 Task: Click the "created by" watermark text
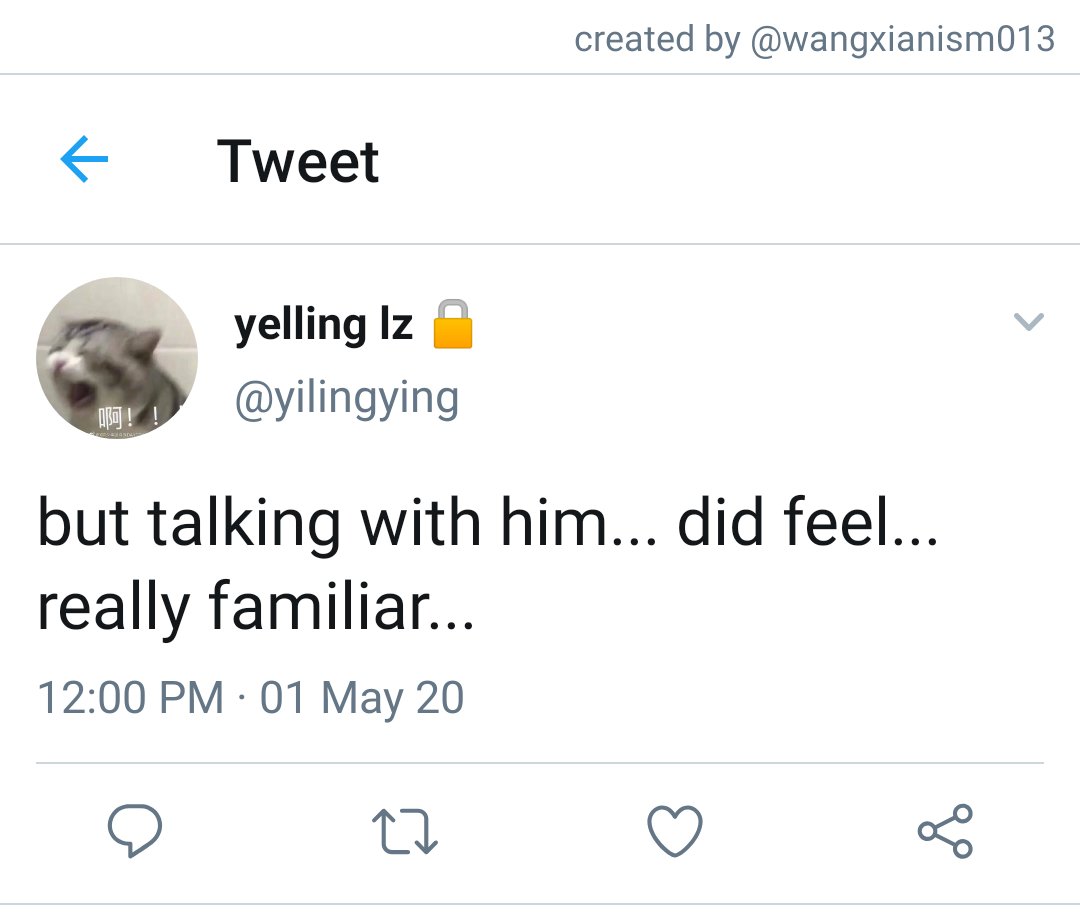point(656,39)
